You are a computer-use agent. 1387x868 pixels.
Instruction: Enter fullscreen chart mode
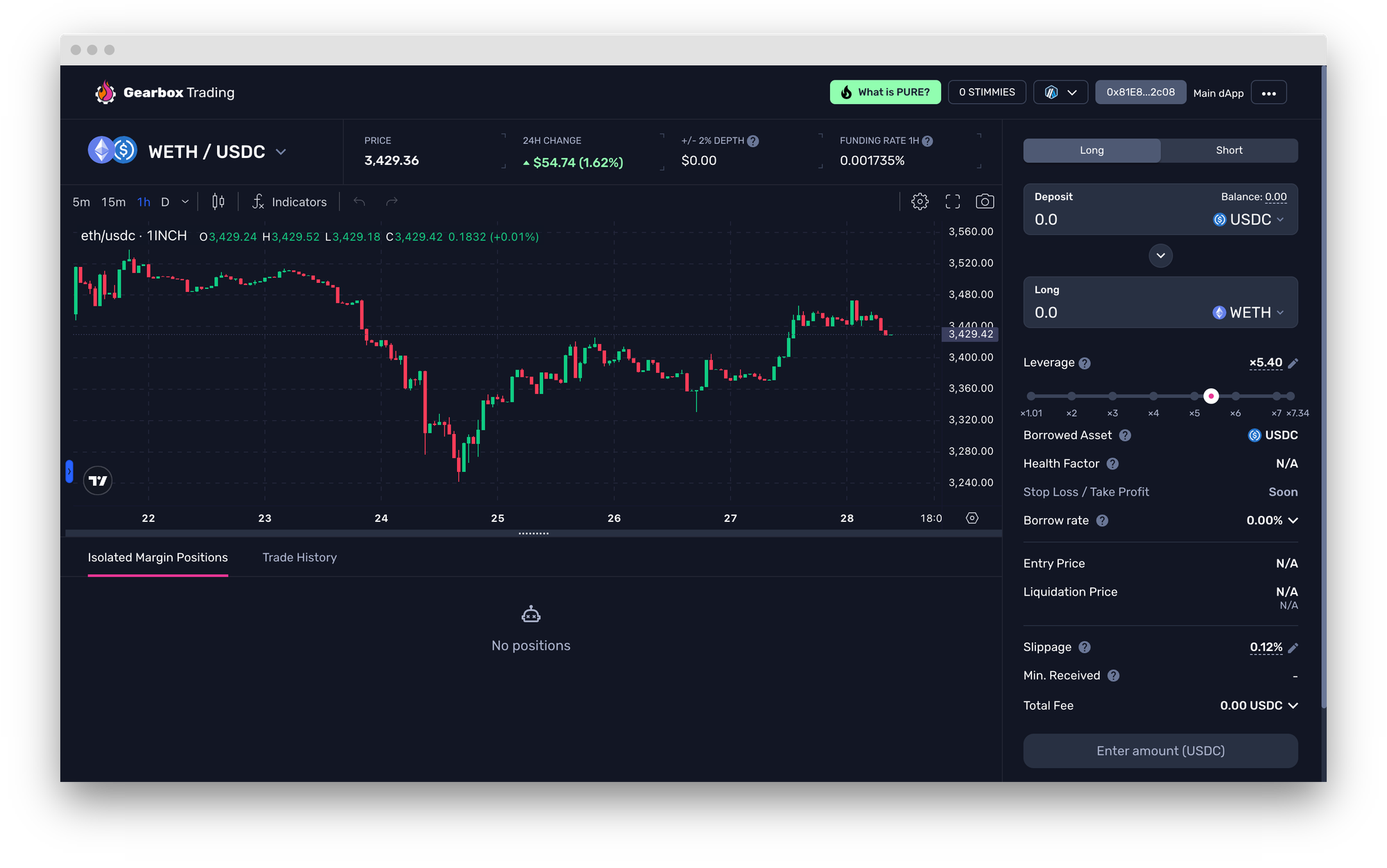[953, 202]
